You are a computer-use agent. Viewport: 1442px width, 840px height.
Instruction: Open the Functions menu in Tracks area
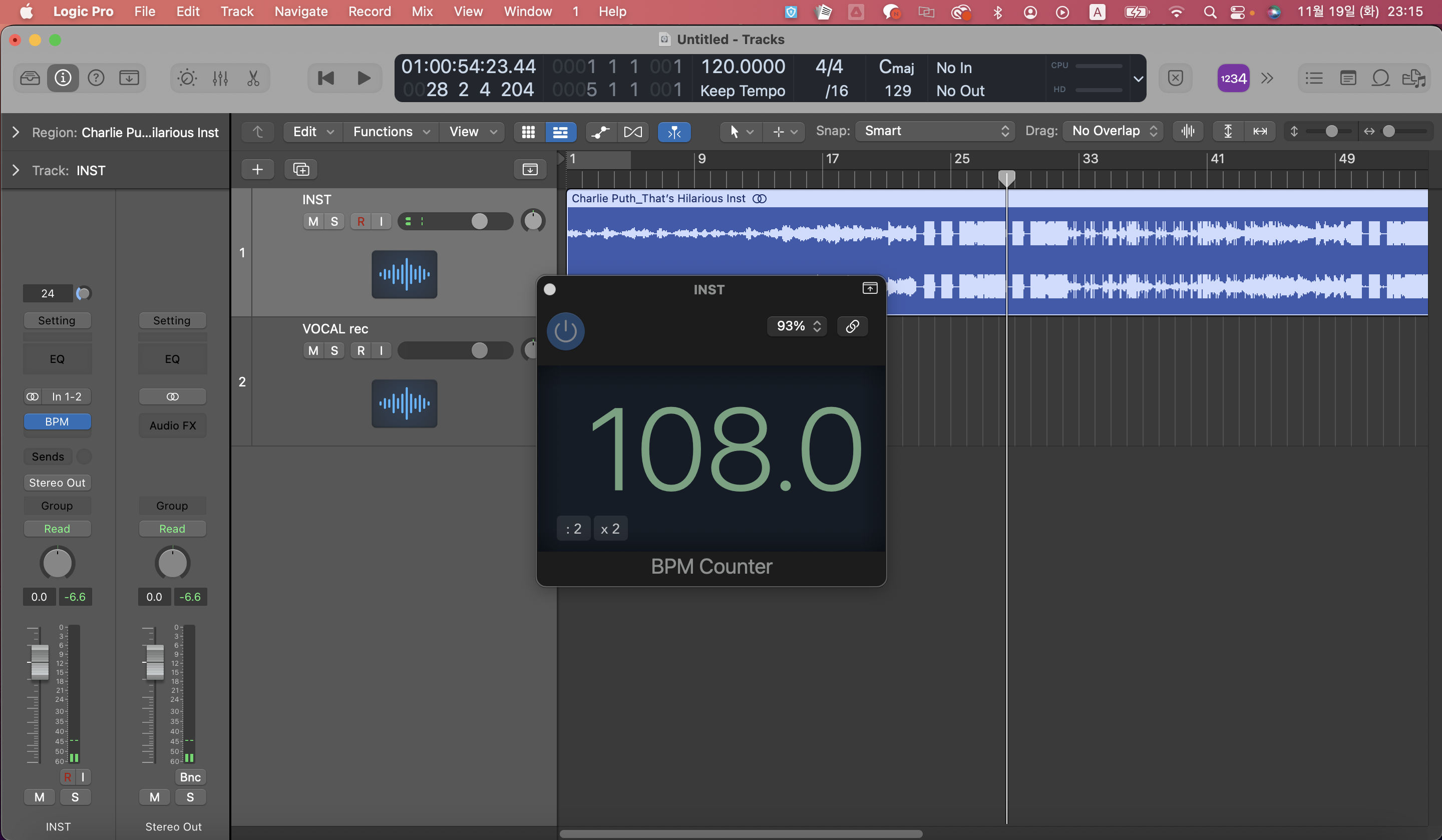coord(390,132)
